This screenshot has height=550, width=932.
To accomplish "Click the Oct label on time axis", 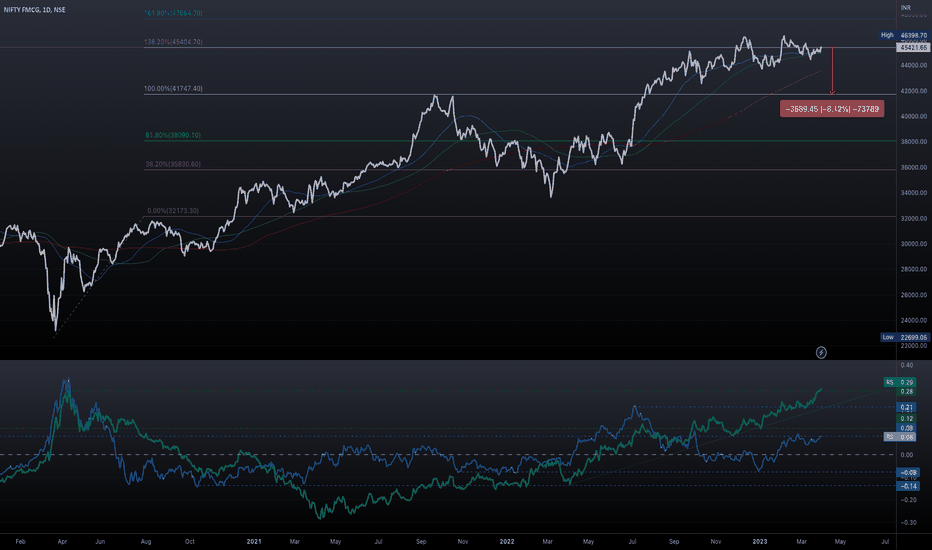I will (x=190, y=542).
